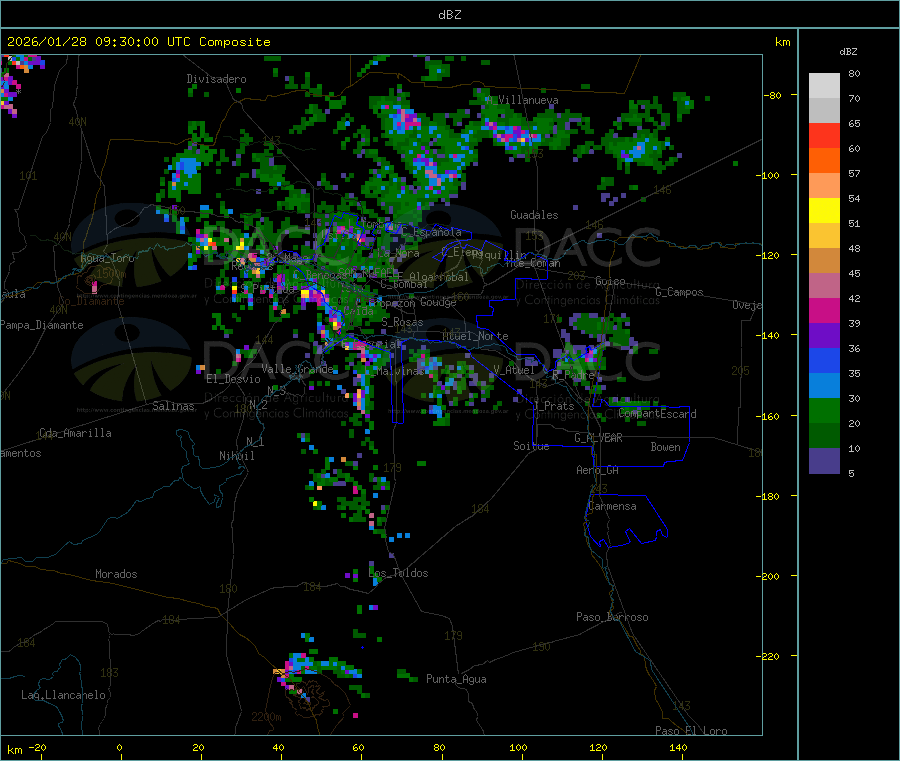Select the Nihuil place label
Image resolution: width=900 pixels, height=761 pixels.
tap(236, 456)
